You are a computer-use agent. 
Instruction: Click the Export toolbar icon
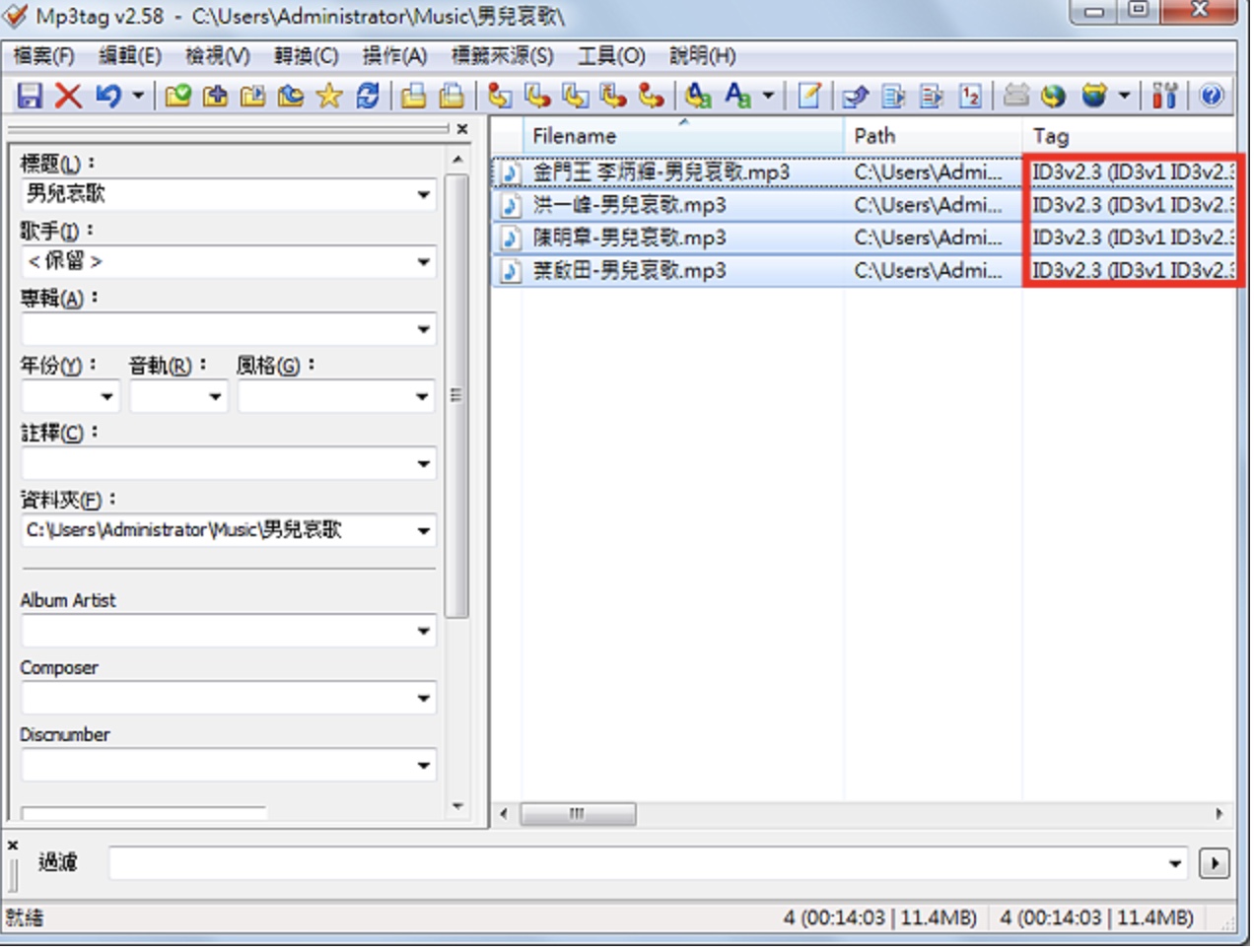856,96
